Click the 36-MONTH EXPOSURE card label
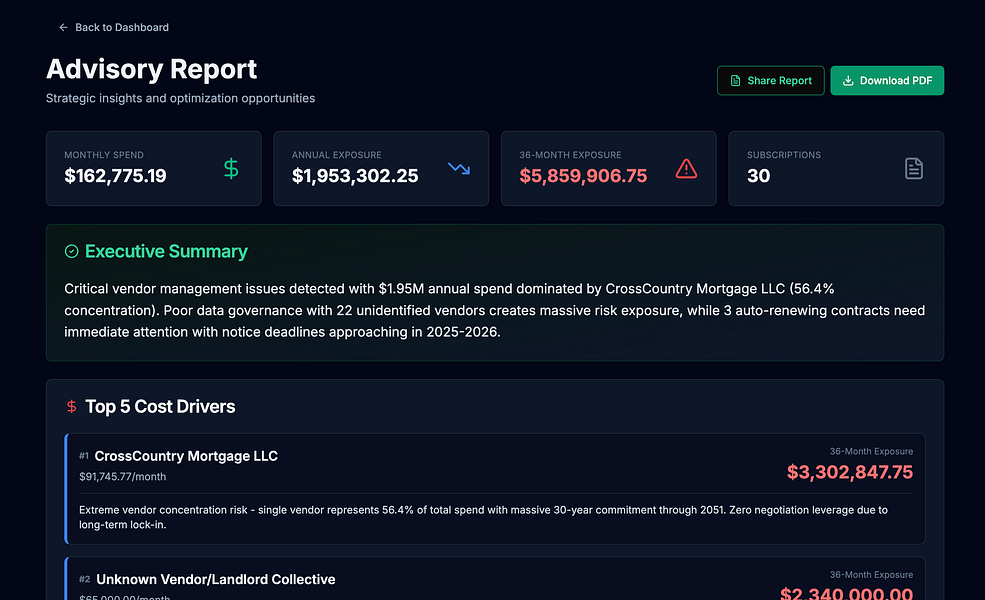Screen dimensions: 985x600 click(570, 155)
